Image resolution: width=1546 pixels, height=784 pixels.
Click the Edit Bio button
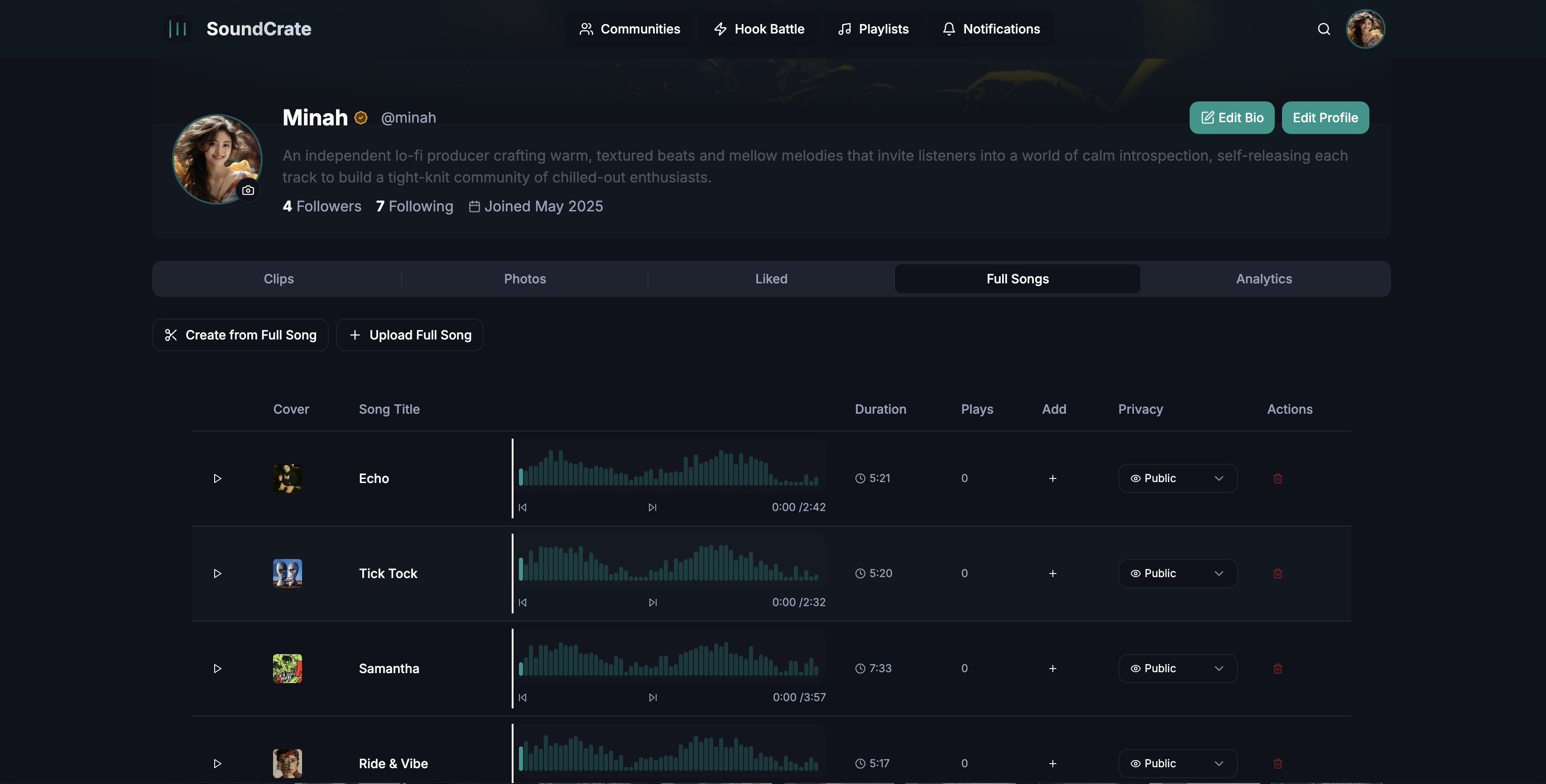click(1232, 118)
